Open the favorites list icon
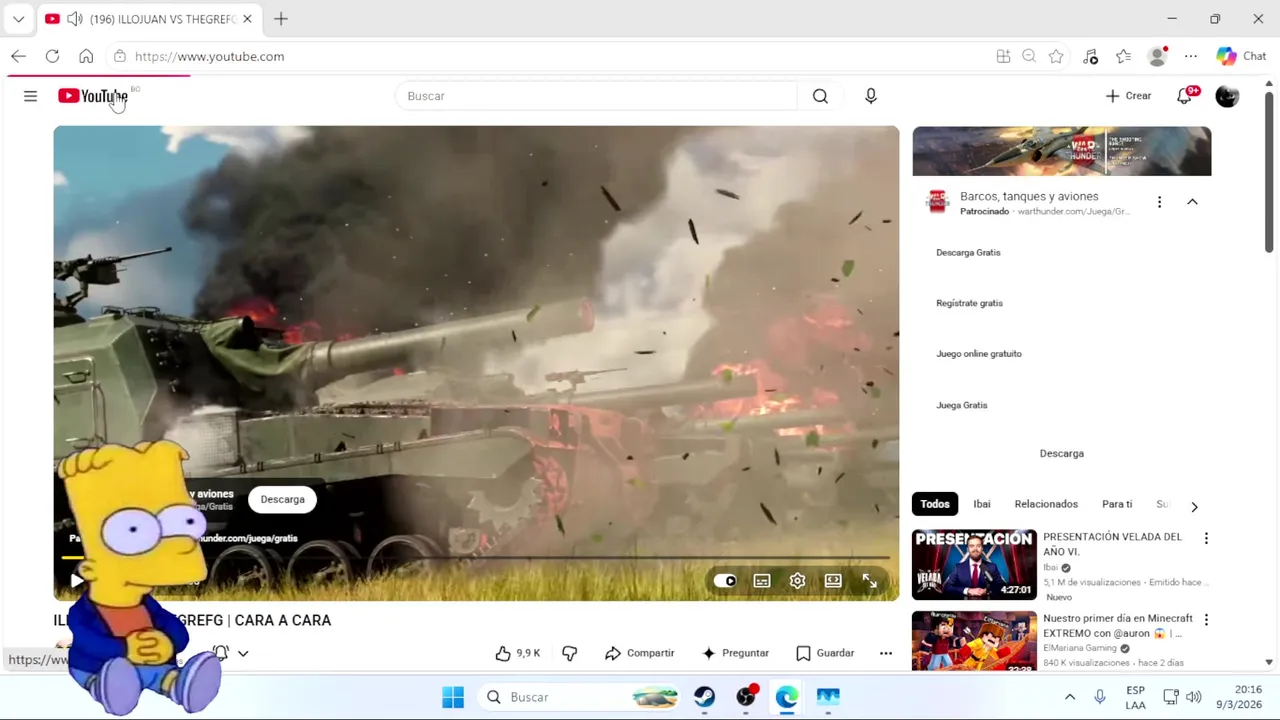The width and height of the screenshot is (1280, 720). point(1124,56)
